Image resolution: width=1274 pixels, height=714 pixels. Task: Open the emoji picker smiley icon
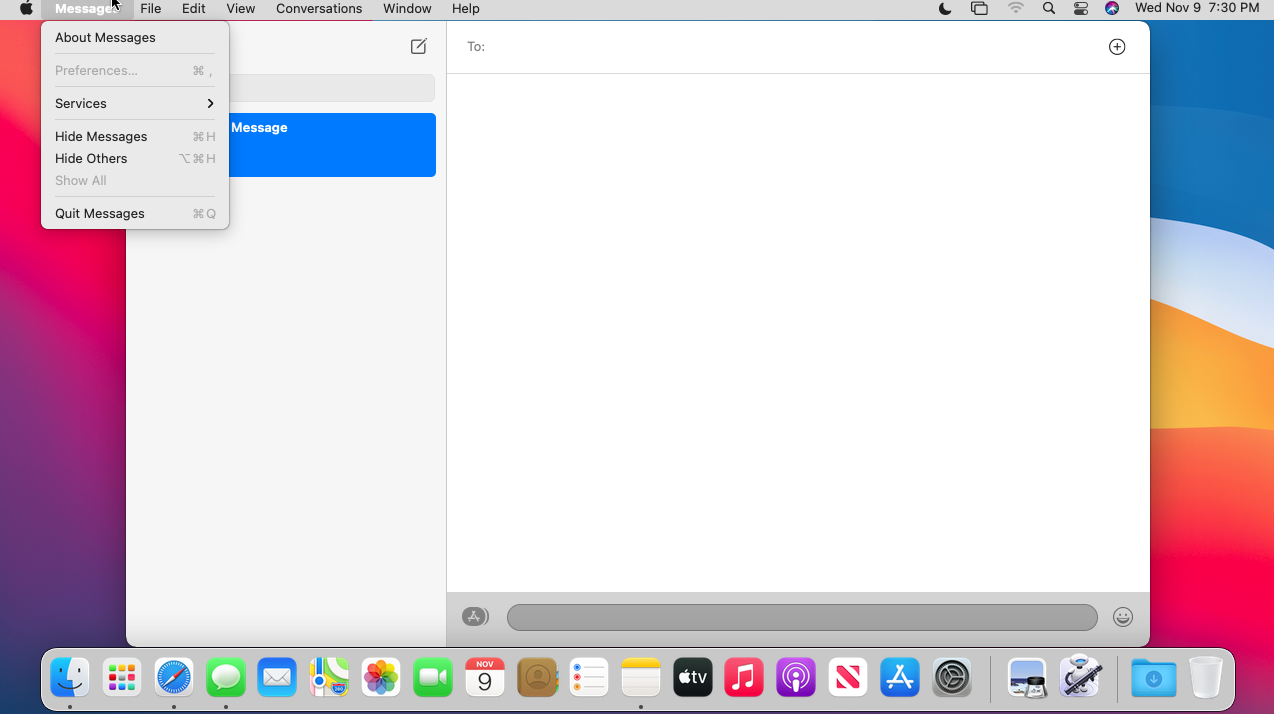[x=1123, y=617]
